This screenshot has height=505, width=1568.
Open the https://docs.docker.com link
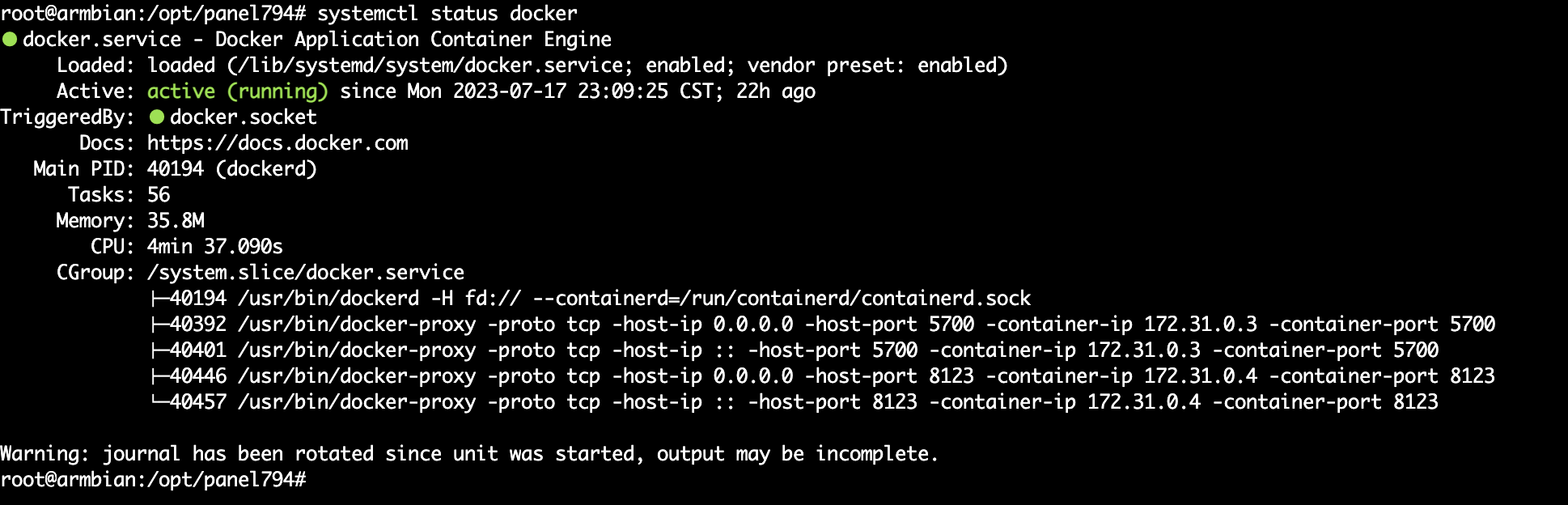[278, 143]
